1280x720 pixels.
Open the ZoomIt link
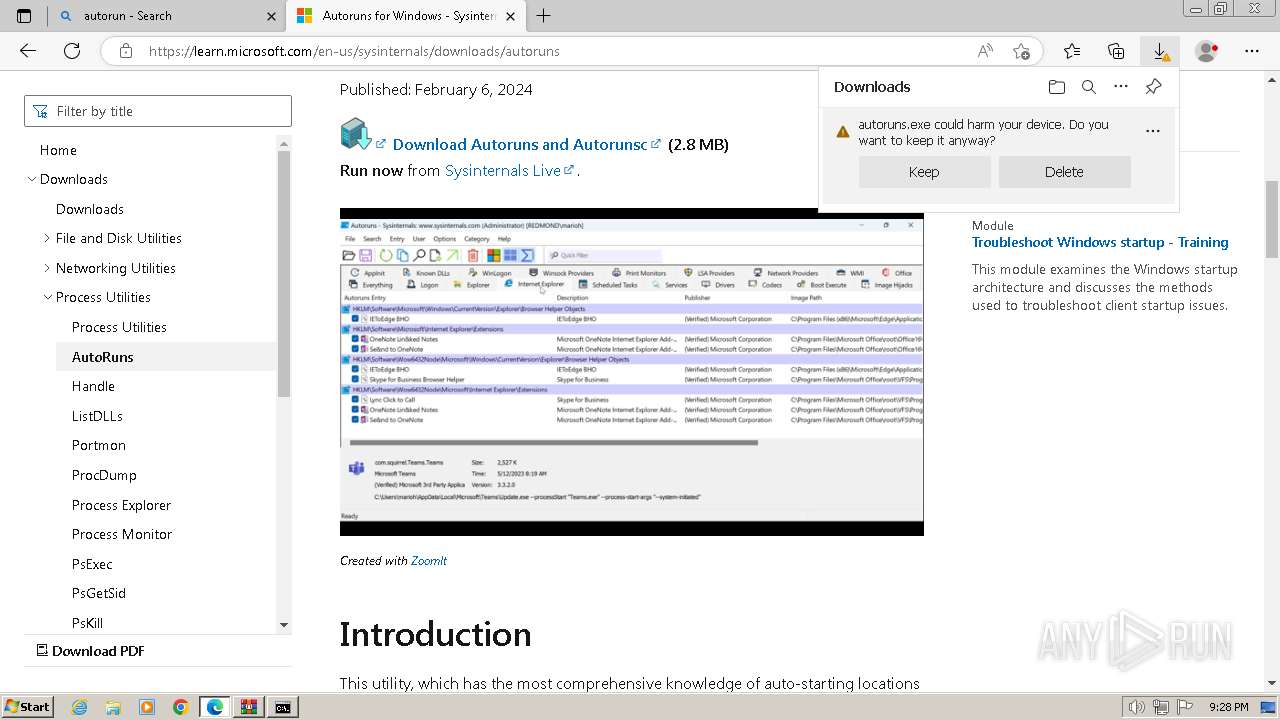coord(429,561)
